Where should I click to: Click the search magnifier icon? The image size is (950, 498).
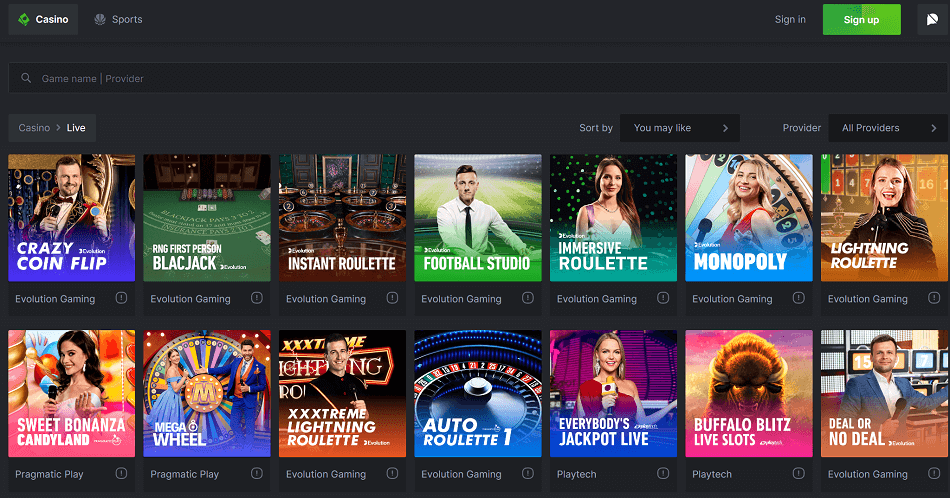coord(26,78)
